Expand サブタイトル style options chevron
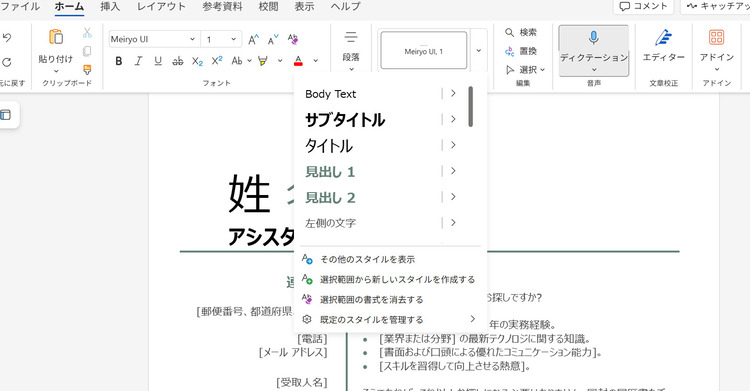 [453, 119]
